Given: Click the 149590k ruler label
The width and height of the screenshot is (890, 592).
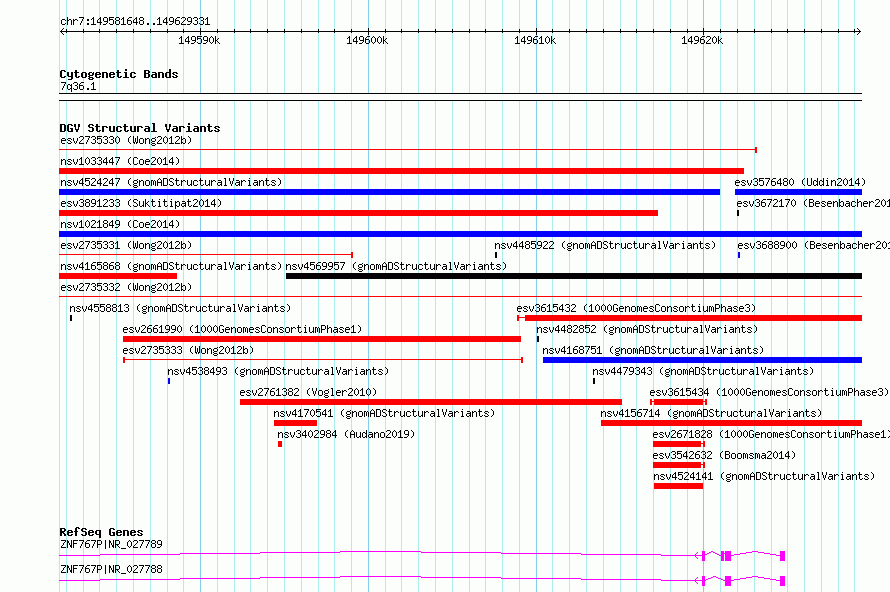Looking at the screenshot, I should pos(199,40).
